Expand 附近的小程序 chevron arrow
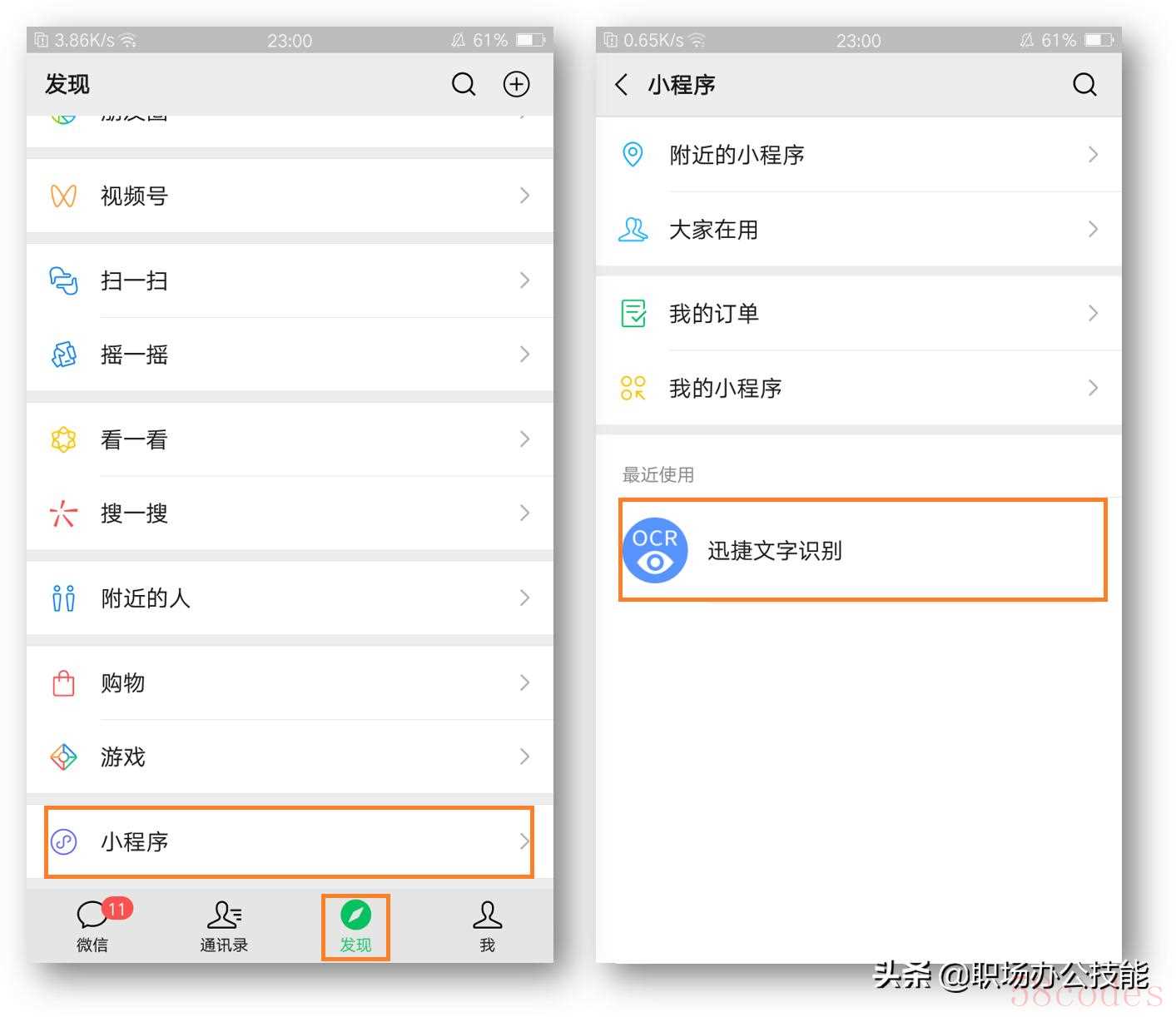 pyautogui.click(x=1093, y=155)
